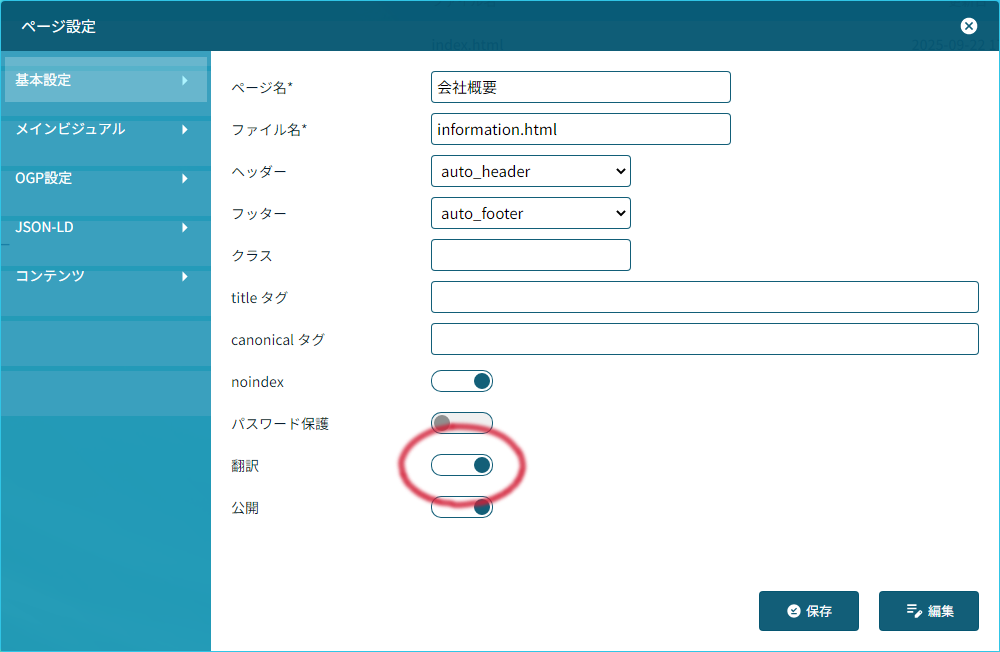Toggle the 翻訳 switch
1000x652 pixels.
[x=462, y=465]
